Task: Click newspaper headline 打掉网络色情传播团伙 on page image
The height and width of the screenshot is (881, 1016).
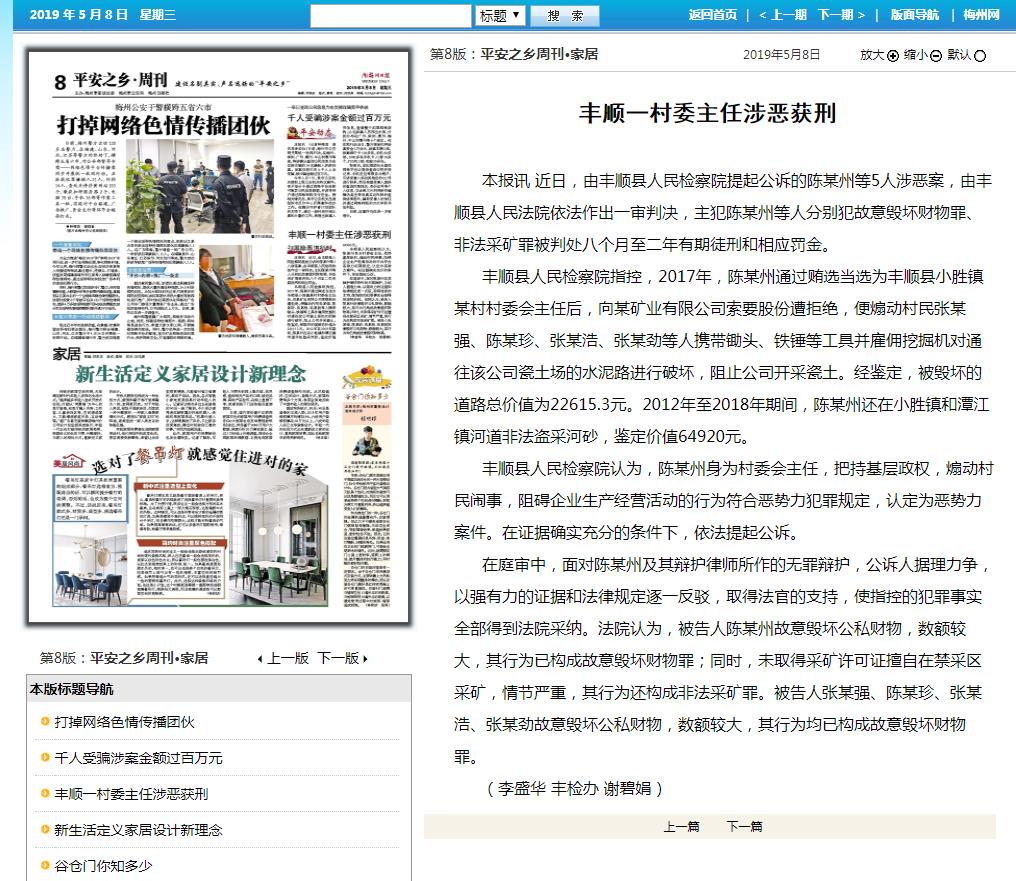Action: 163,125
